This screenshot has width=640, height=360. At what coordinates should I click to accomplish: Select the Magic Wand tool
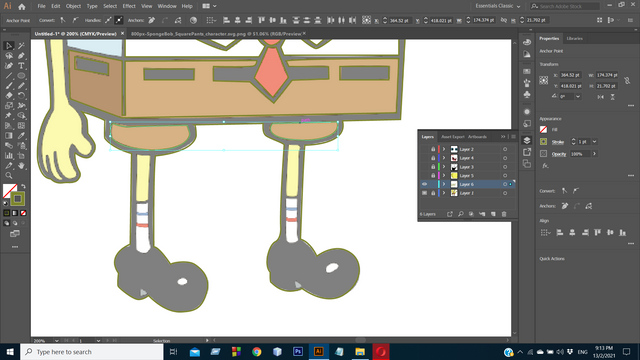click(21, 46)
